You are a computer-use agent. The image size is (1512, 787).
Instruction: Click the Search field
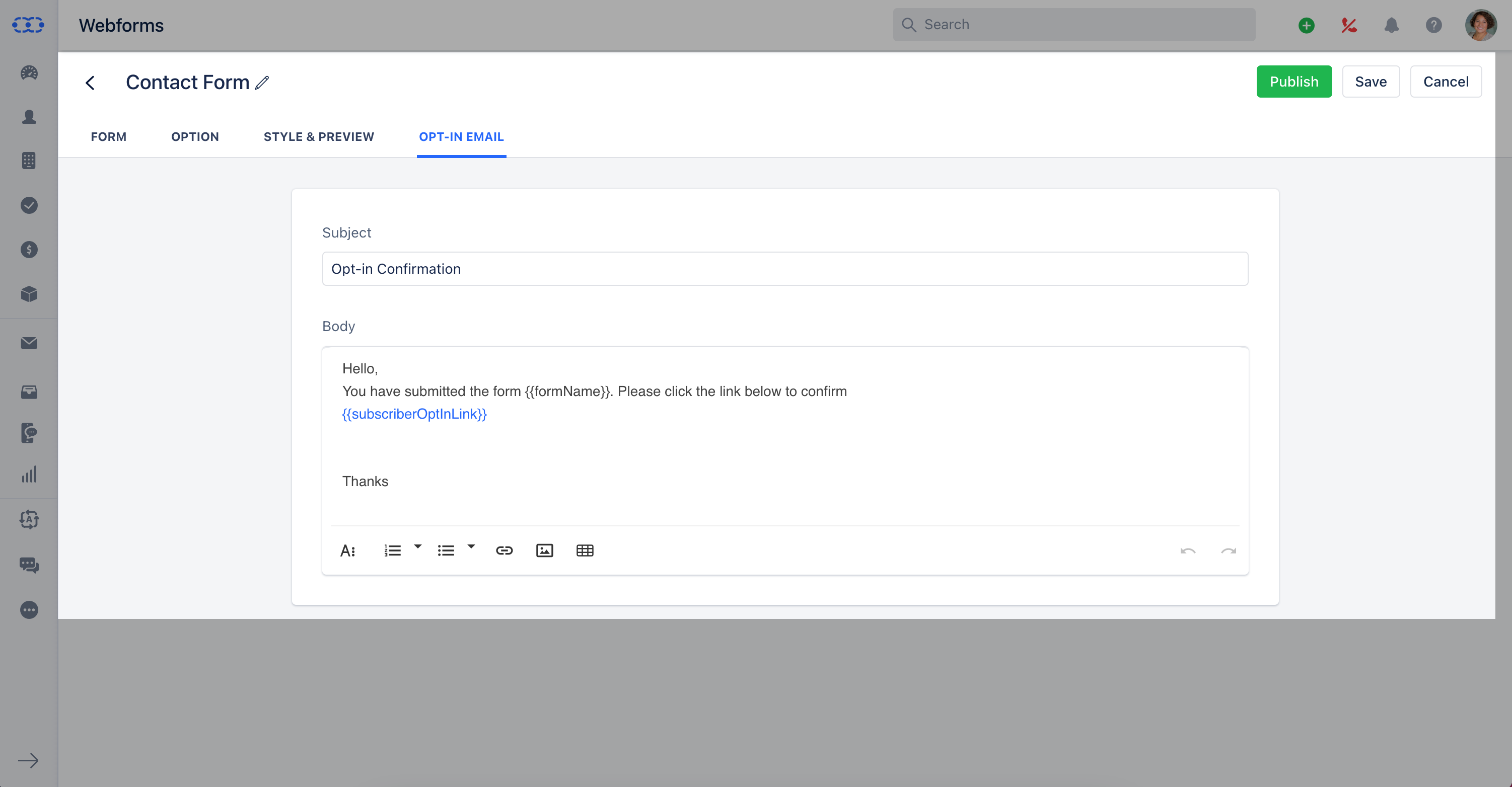[x=1074, y=25]
